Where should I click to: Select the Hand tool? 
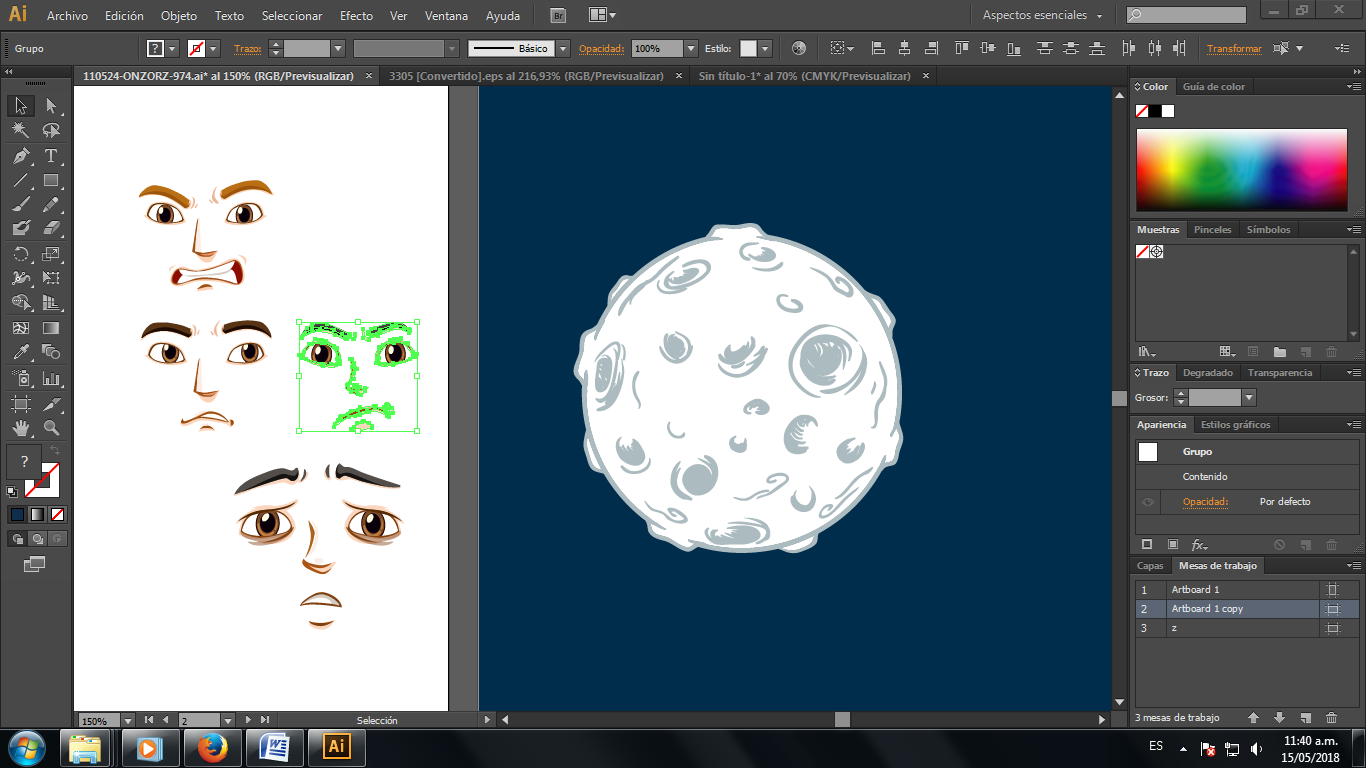(x=20, y=428)
